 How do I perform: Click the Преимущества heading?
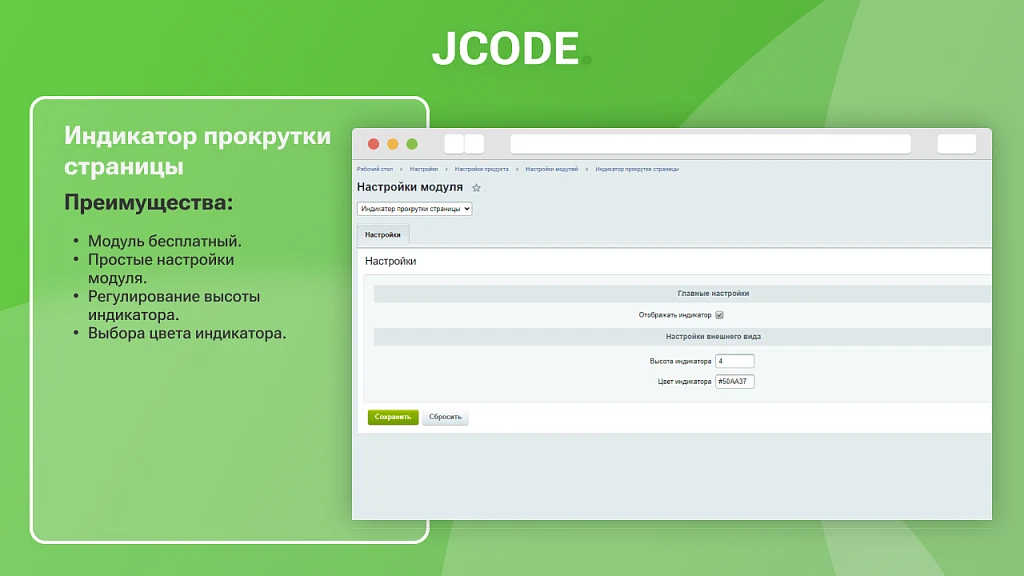[148, 202]
